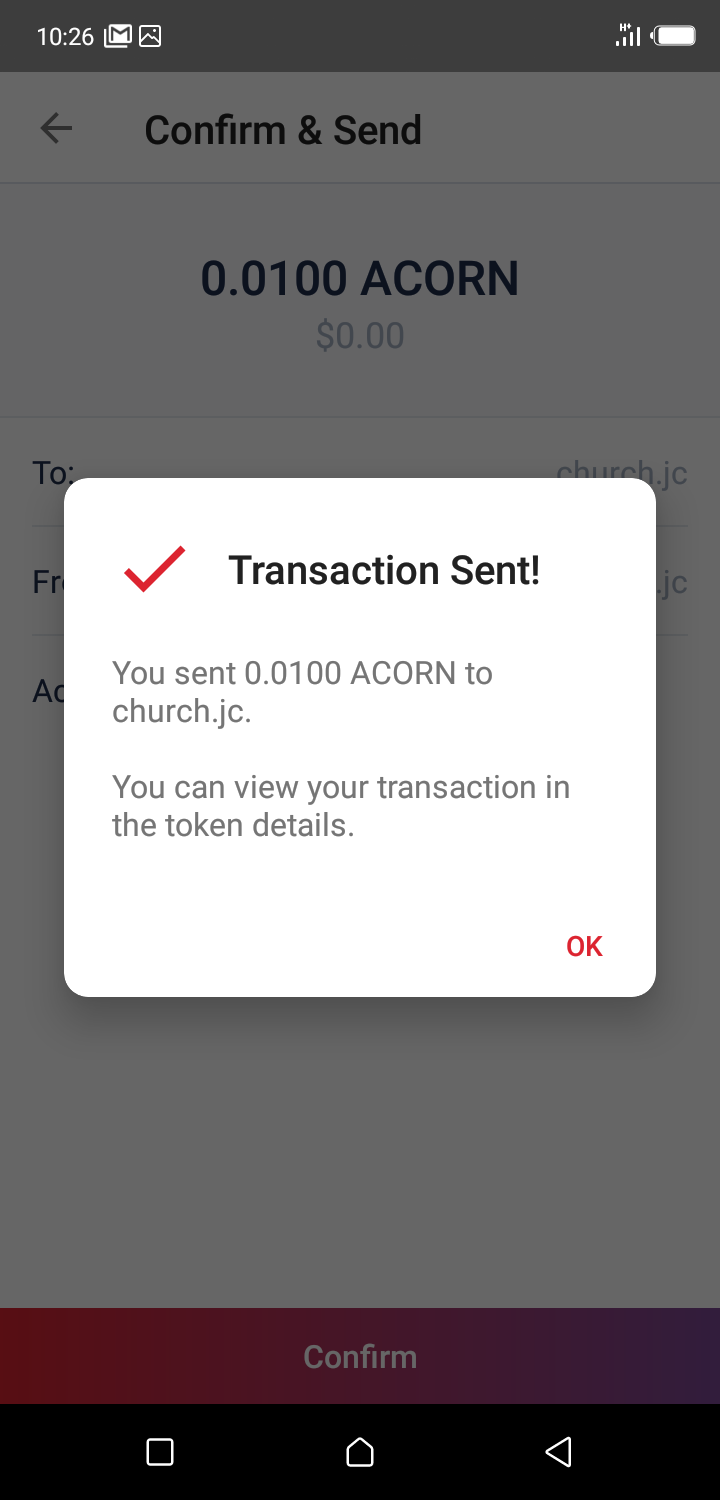The width and height of the screenshot is (720, 1500).
Task: Tap the $0.00 value text
Action: (360, 336)
